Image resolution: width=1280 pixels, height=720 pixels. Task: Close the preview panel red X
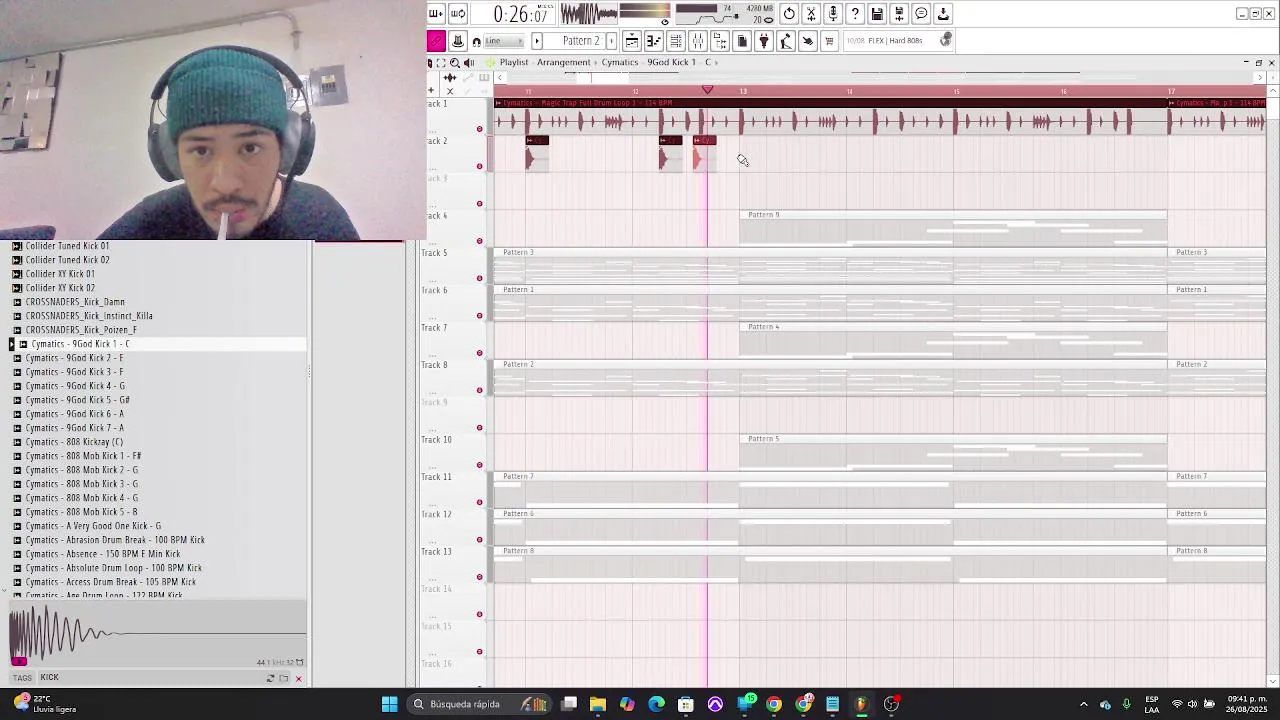(x=298, y=679)
